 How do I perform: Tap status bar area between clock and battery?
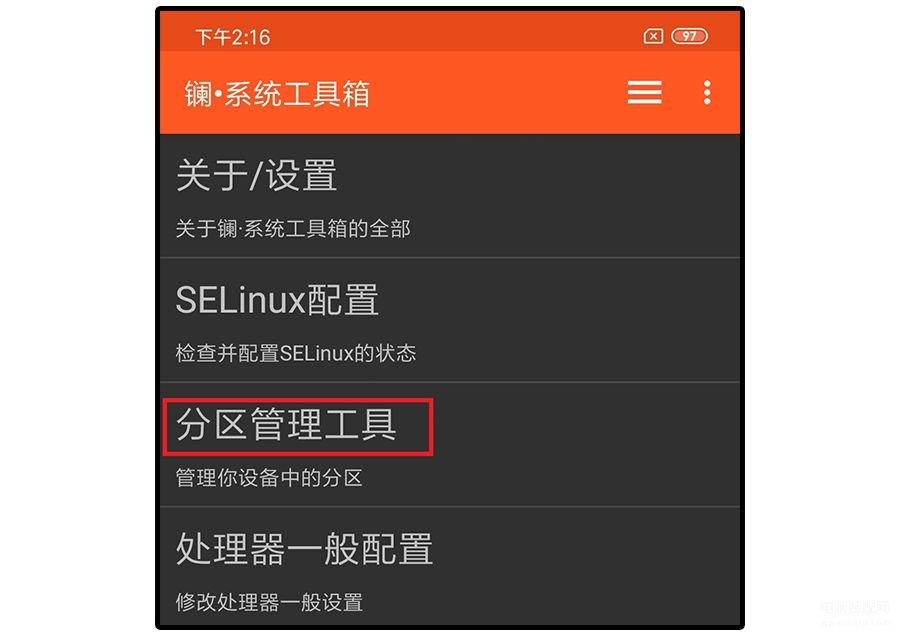456,36
